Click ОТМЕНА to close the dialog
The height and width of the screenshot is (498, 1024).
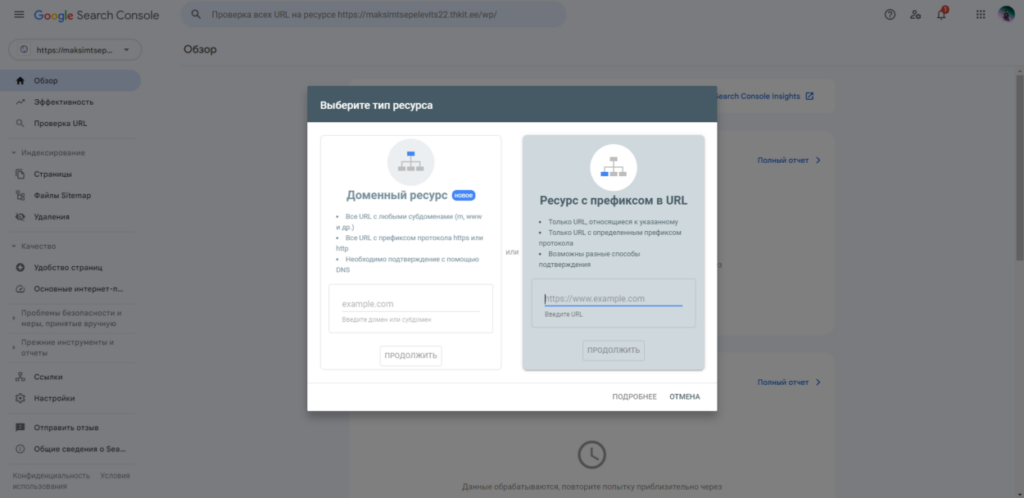pos(684,397)
